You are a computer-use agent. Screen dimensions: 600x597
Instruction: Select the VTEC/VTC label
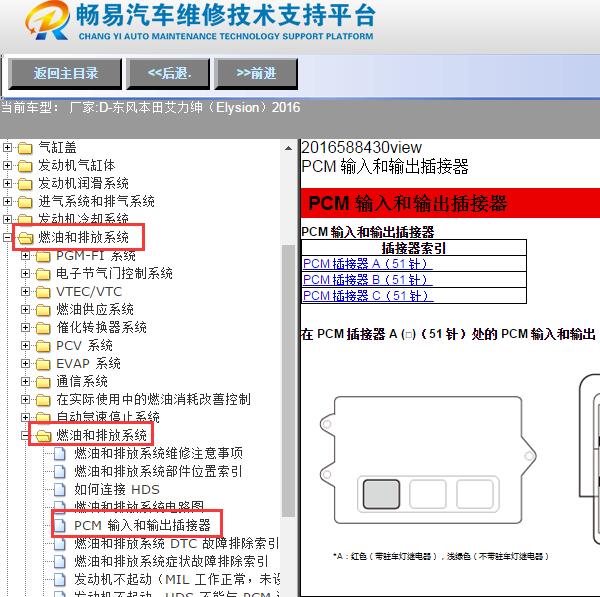(89, 291)
